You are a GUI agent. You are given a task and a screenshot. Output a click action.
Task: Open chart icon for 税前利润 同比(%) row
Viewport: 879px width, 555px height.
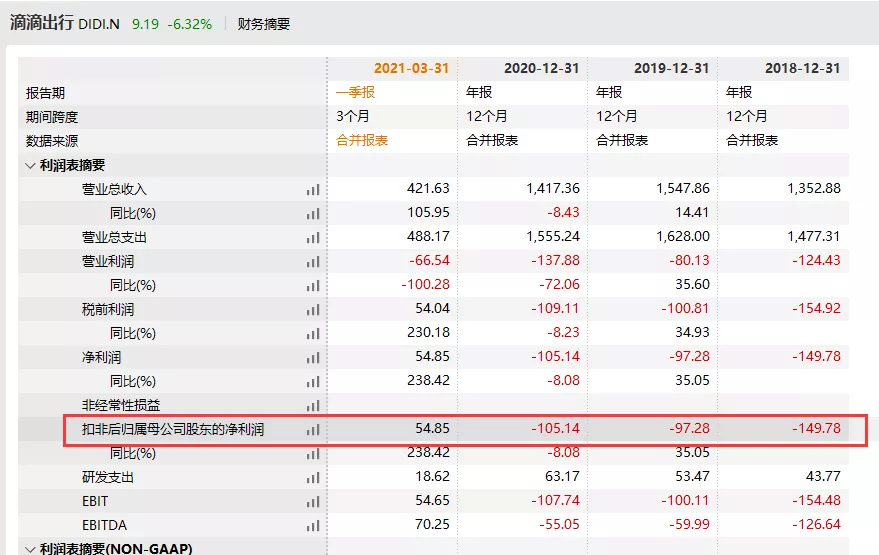tap(313, 334)
